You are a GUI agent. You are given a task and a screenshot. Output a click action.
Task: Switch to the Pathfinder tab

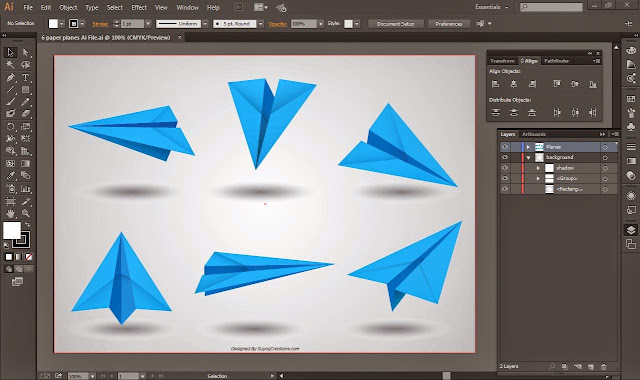tap(556, 61)
